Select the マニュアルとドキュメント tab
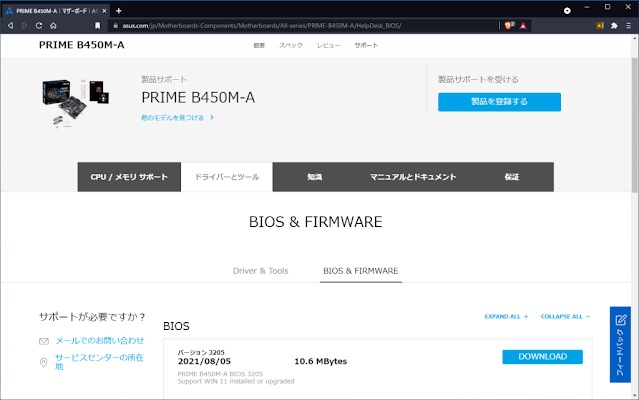Image resolution: width=639 pixels, height=400 pixels. (413, 177)
